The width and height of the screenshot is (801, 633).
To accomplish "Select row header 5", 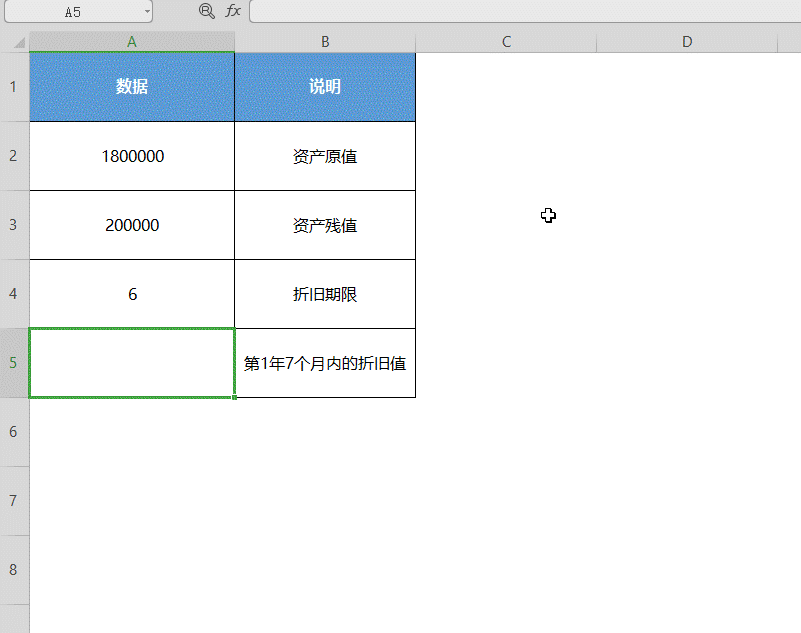I will point(13,363).
